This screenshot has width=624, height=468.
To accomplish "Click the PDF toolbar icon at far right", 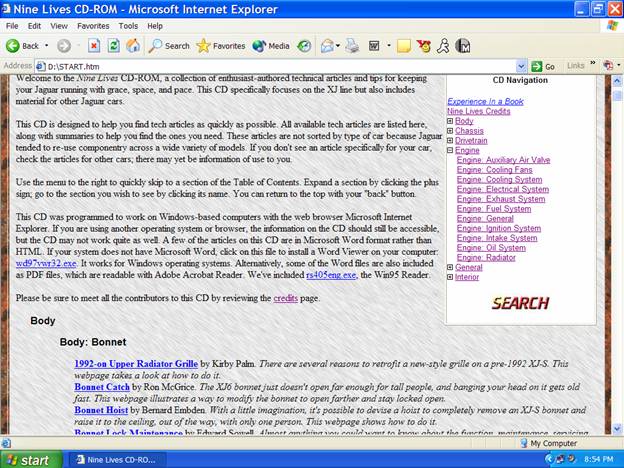I will pos(608,65).
